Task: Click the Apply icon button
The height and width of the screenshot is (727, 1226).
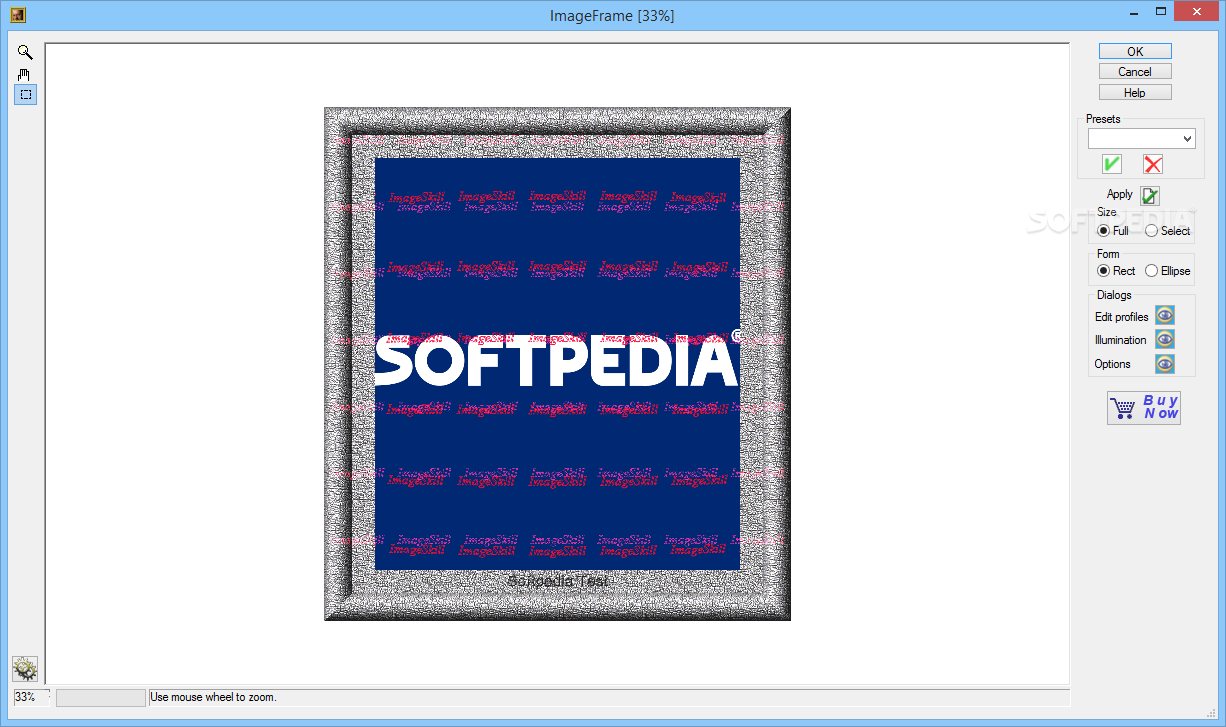Action: pos(1150,196)
